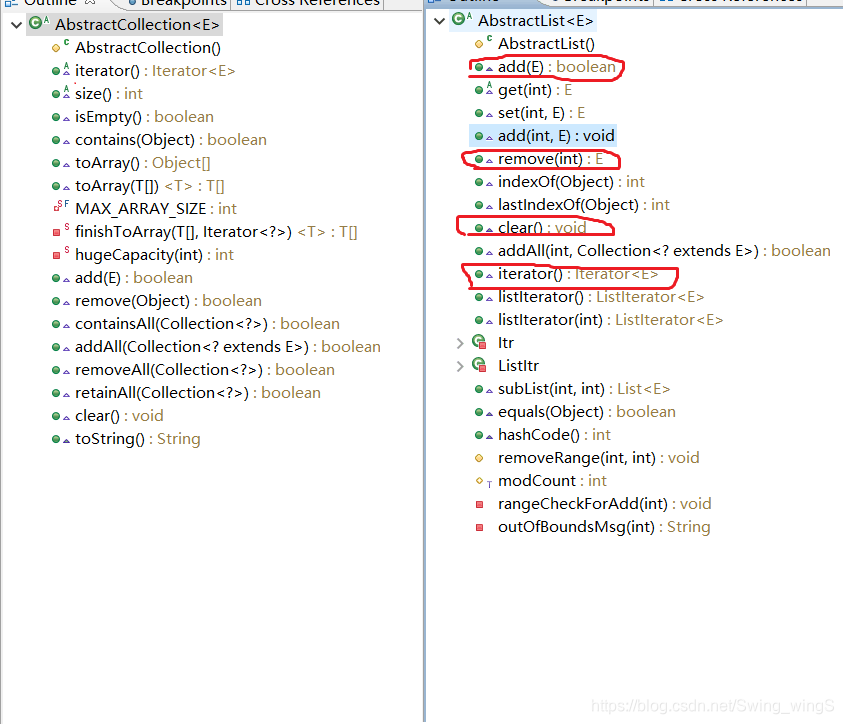The image size is (844, 724).
Task: Select add(E) in AbstractCollection outline
Action: tap(133, 278)
